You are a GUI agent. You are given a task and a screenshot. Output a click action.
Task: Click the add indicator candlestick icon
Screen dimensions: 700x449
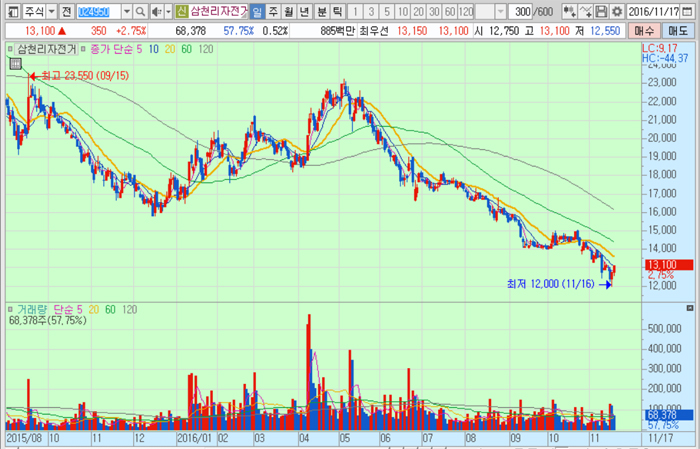pos(568,11)
